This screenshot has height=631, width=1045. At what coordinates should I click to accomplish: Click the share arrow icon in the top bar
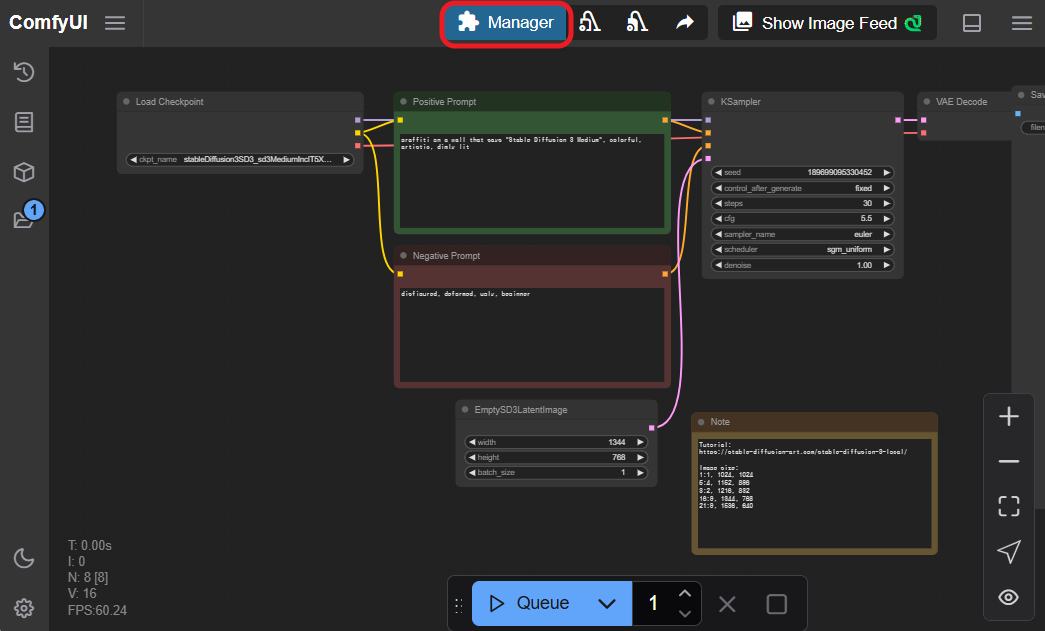point(684,23)
